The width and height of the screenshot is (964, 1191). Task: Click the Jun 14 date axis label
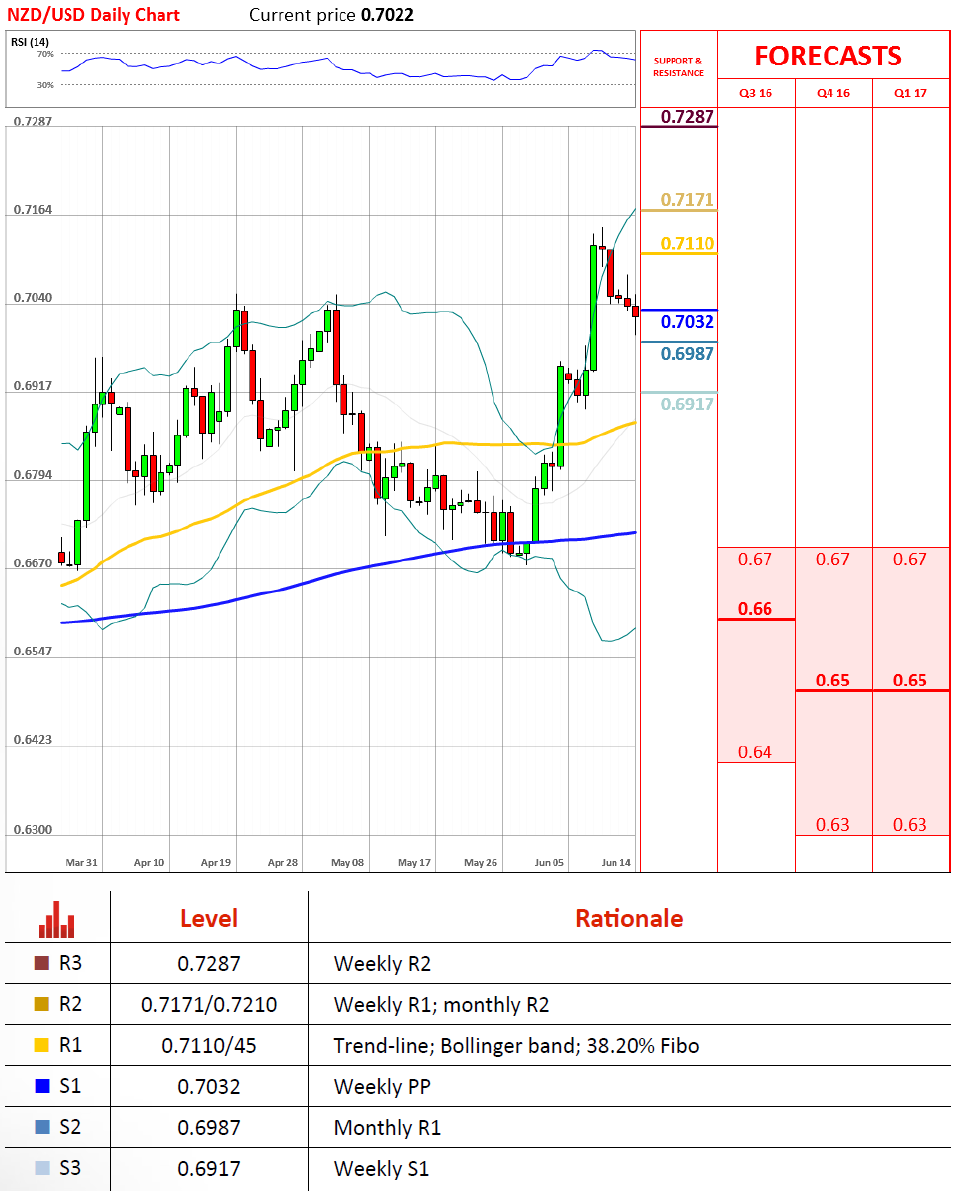[616, 863]
